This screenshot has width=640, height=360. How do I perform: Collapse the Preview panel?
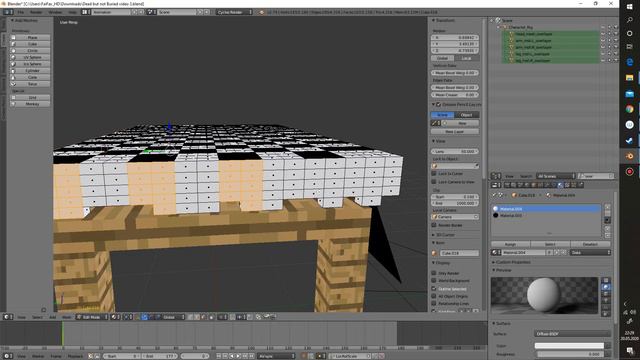coord(494,270)
